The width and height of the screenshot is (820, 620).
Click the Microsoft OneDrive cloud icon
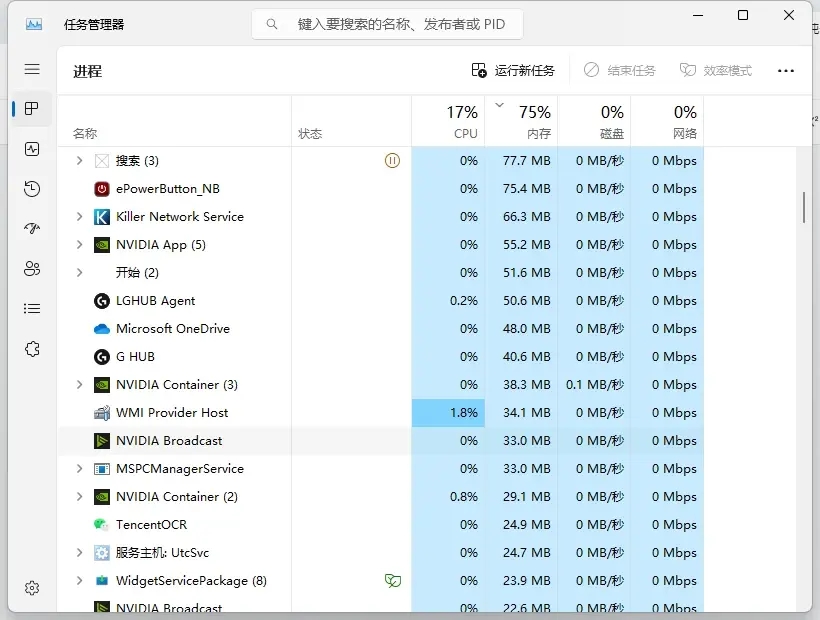(x=101, y=329)
